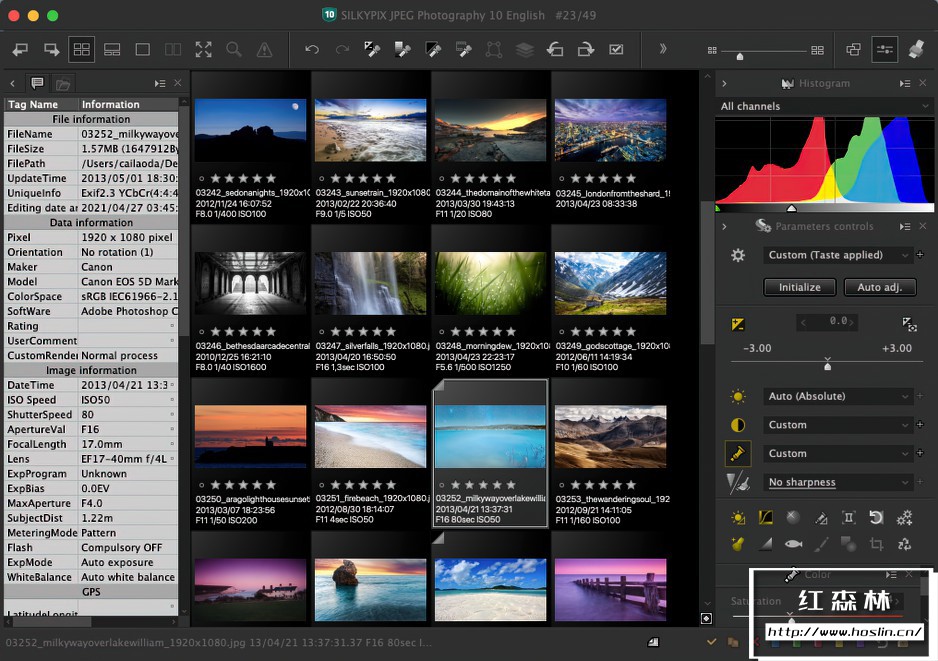Screen dimensions: 938x661
Task: Switch to thumbnail grid view mode
Action: pos(81,49)
